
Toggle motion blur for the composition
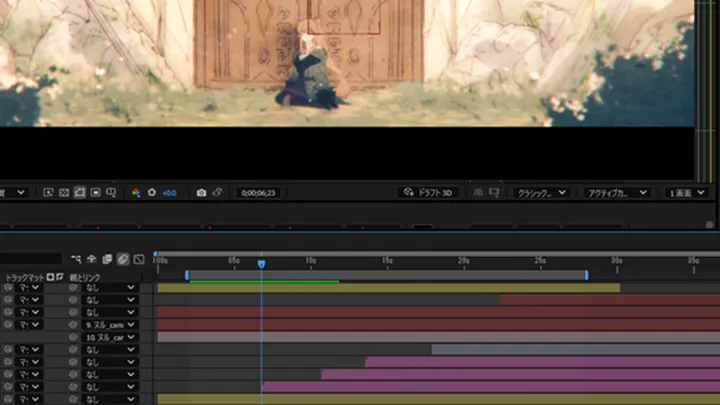point(123,259)
